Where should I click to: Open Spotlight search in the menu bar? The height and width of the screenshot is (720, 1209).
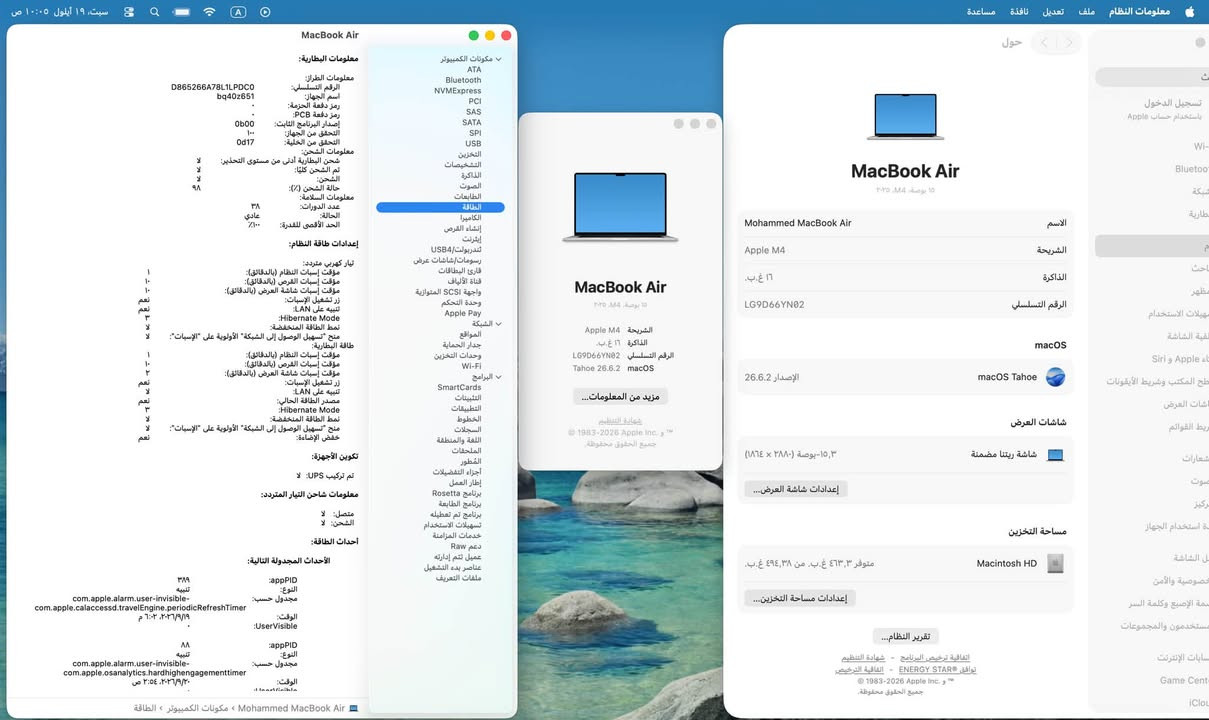point(154,12)
